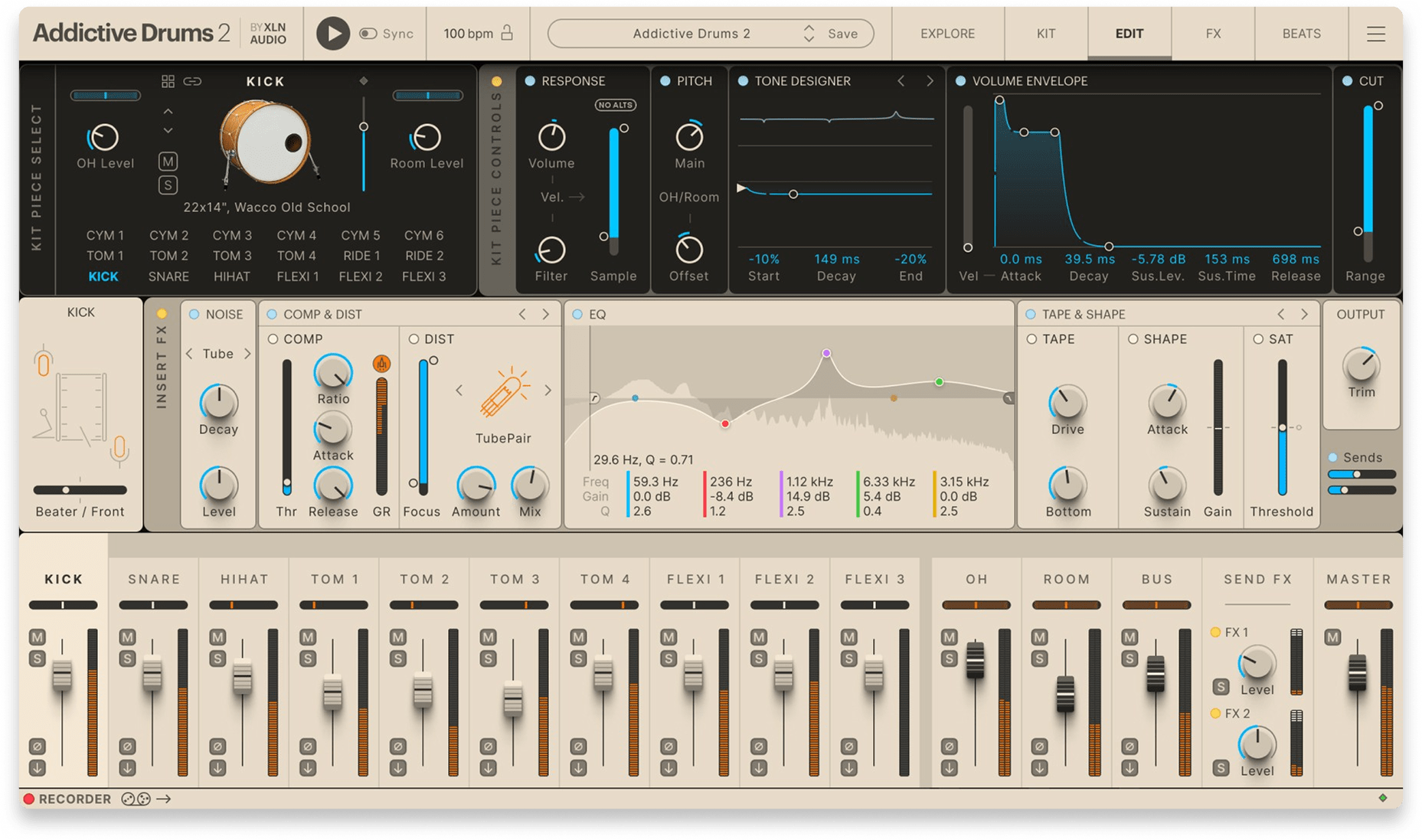Viewport: 1422px width, 840px height.
Task: Go to next Tone Designer page arrow
Action: pos(930,81)
